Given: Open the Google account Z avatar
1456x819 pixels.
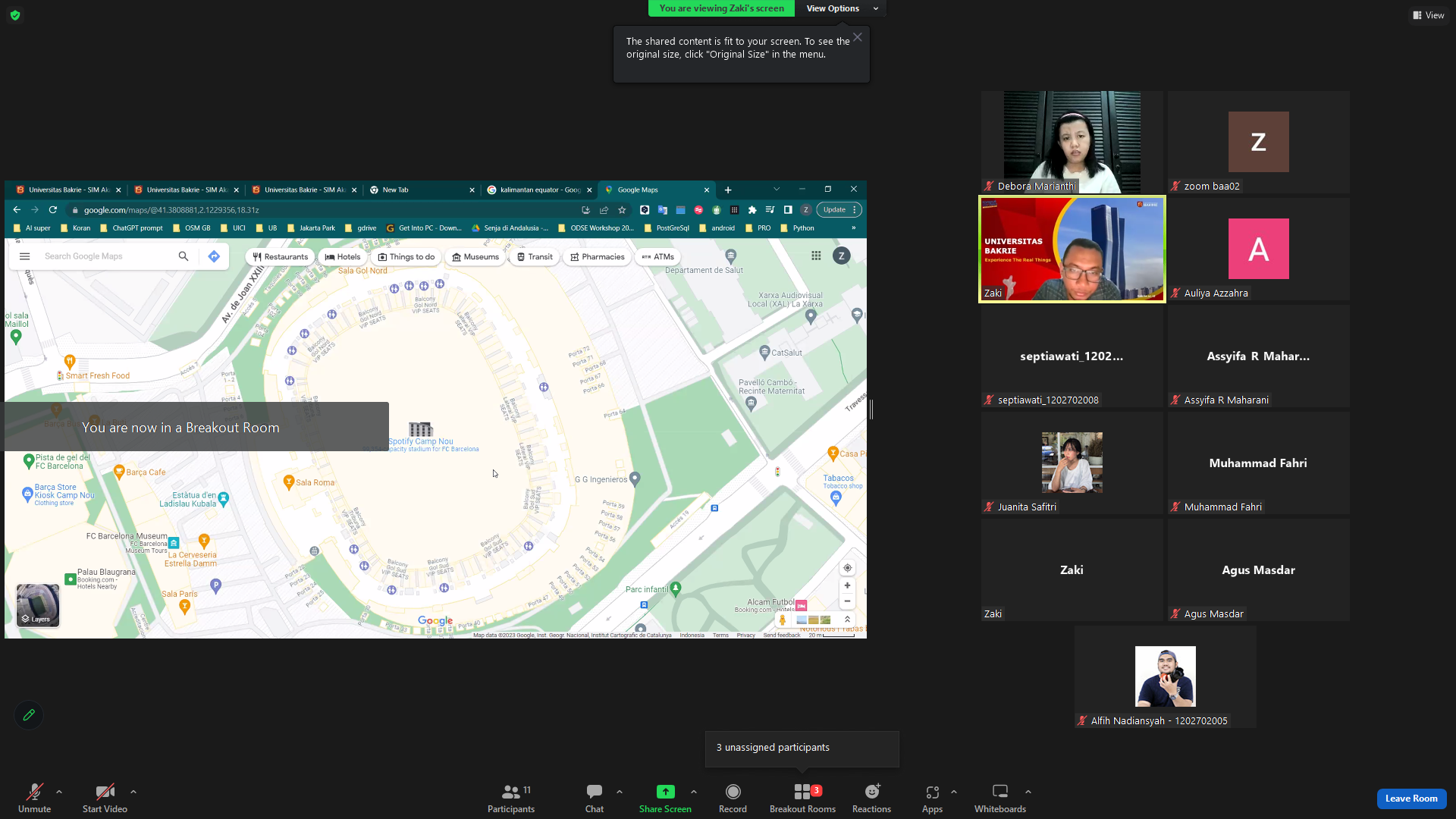Looking at the screenshot, I should pyautogui.click(x=842, y=256).
